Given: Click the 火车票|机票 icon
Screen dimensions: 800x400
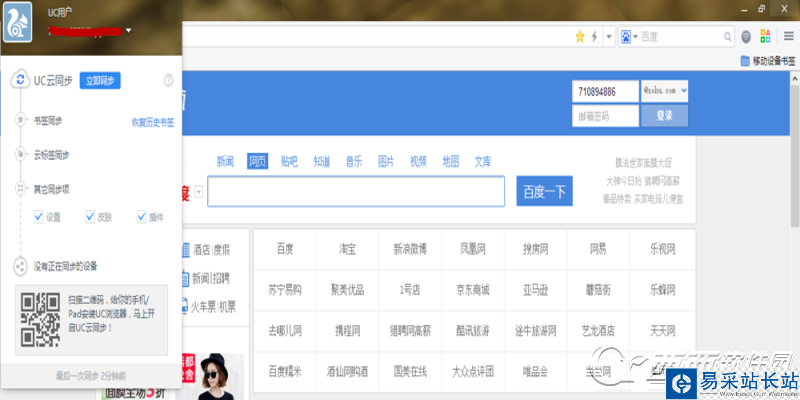Looking at the screenshot, I should coord(184,307).
